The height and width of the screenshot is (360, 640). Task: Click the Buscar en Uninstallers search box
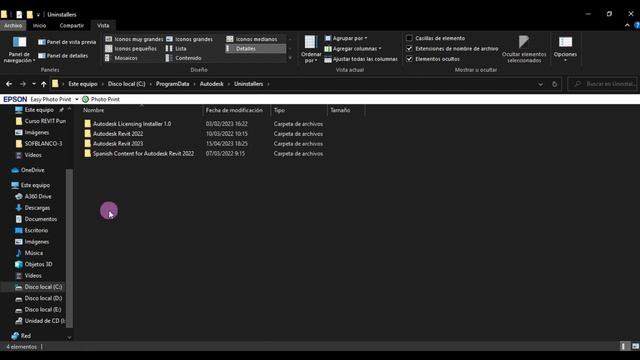click(602, 84)
